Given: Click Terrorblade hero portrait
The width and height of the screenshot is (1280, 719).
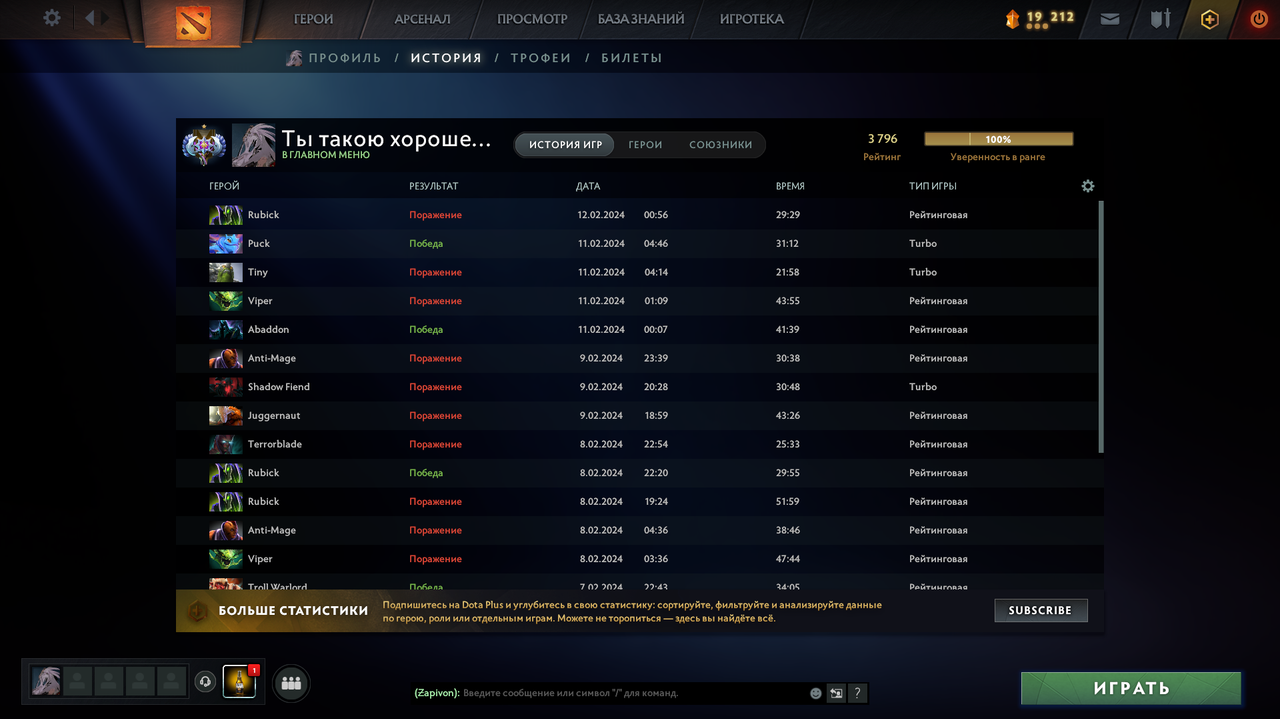Looking at the screenshot, I should click(x=226, y=444).
